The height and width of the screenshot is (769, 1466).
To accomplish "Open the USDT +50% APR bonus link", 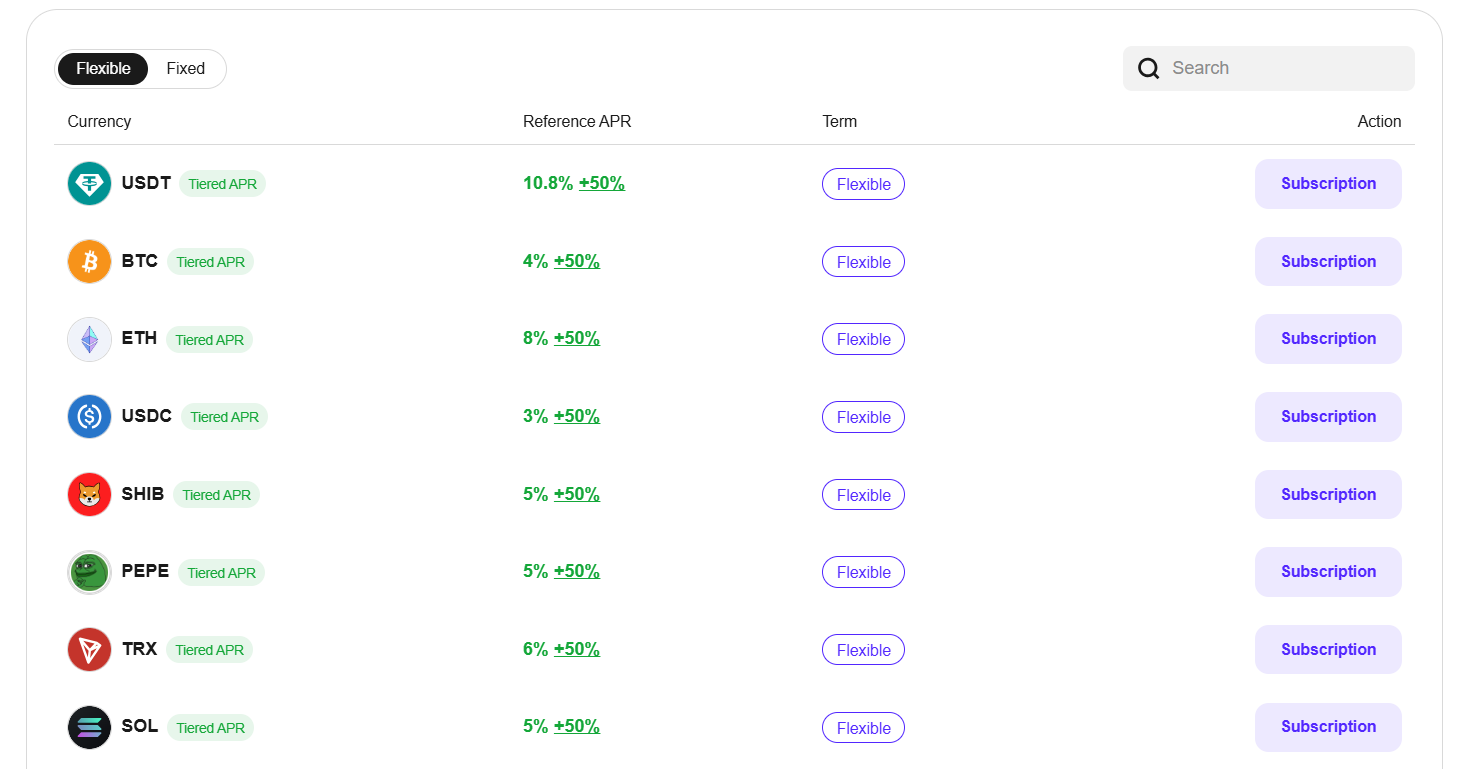I will 601,184.
